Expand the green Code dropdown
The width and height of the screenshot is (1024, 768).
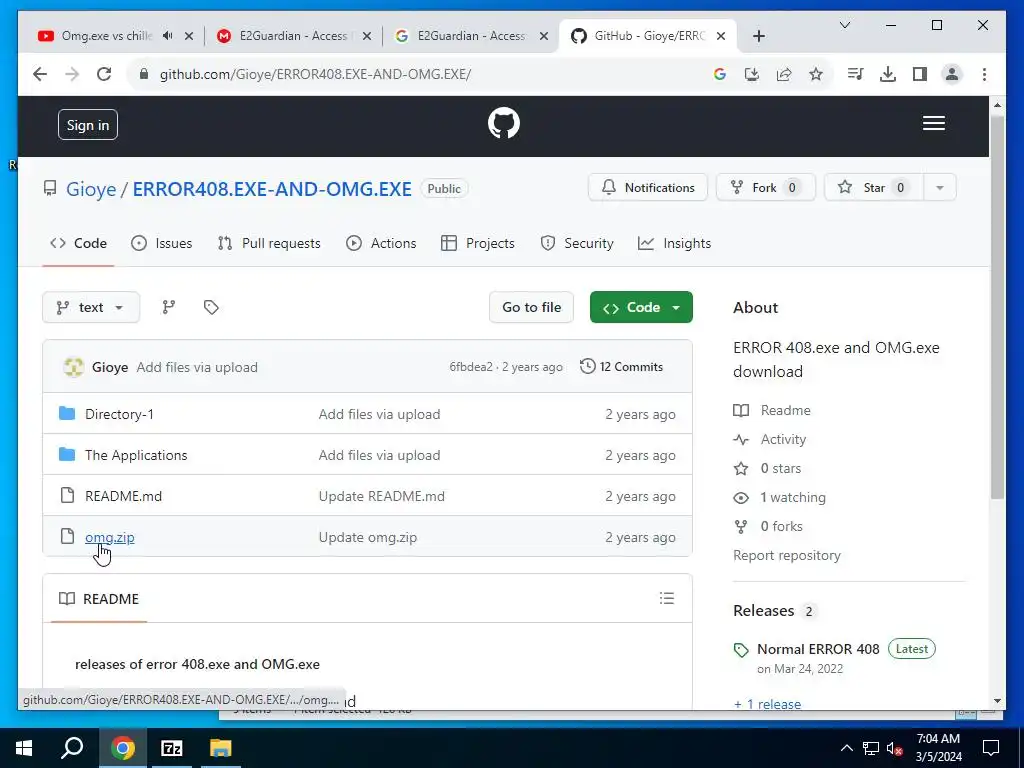[x=641, y=307]
